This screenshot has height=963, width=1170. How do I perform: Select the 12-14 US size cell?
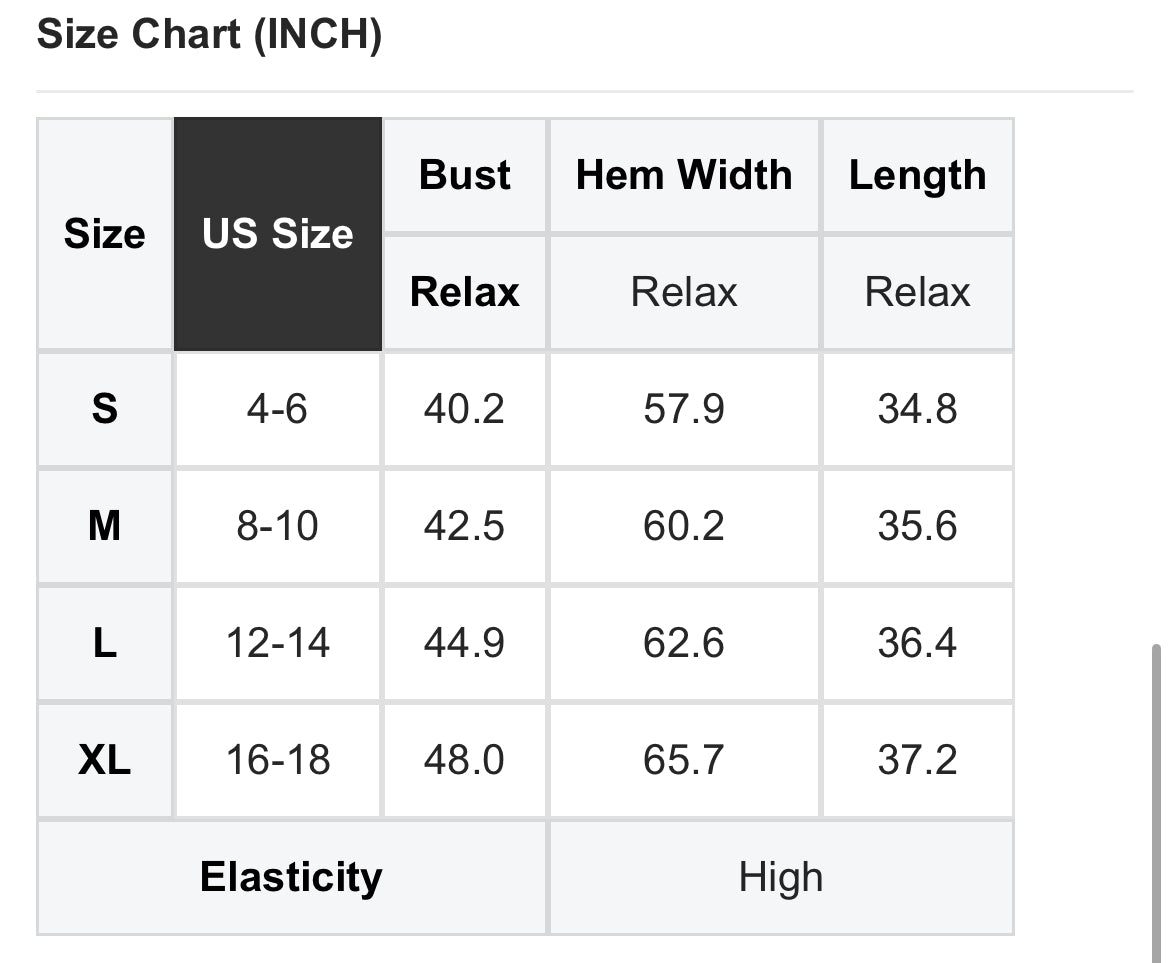click(x=278, y=643)
